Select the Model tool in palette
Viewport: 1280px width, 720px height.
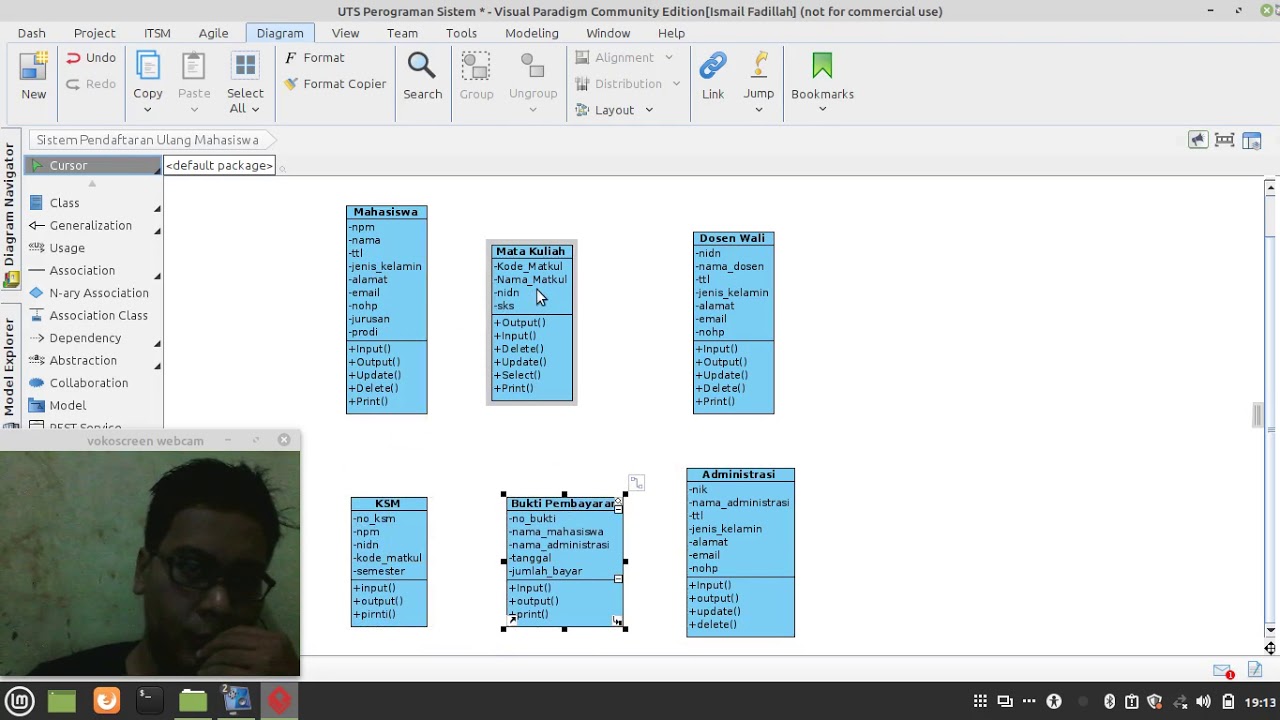pyautogui.click(x=67, y=405)
